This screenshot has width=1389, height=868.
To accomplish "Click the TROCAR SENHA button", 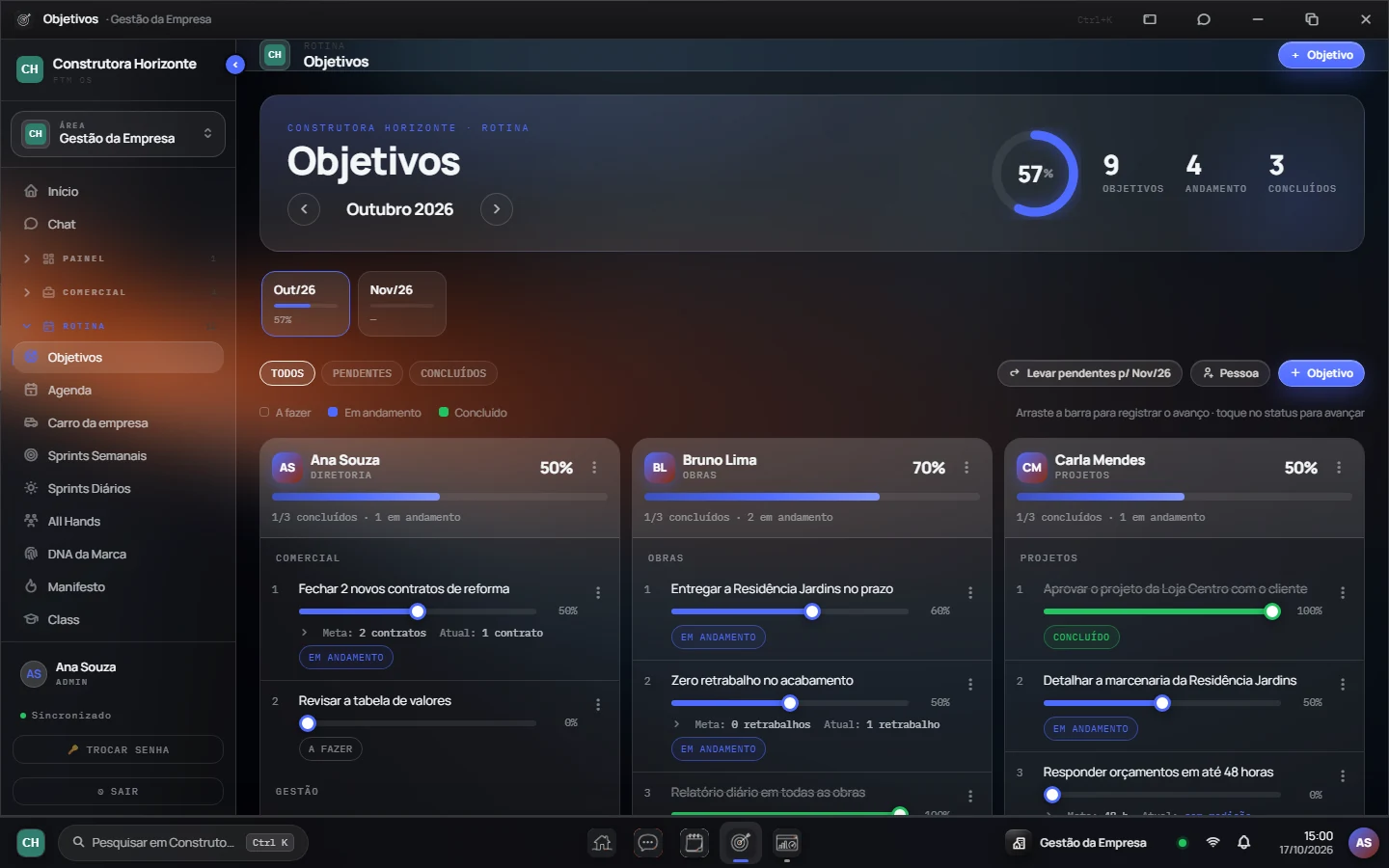I will 118,750.
